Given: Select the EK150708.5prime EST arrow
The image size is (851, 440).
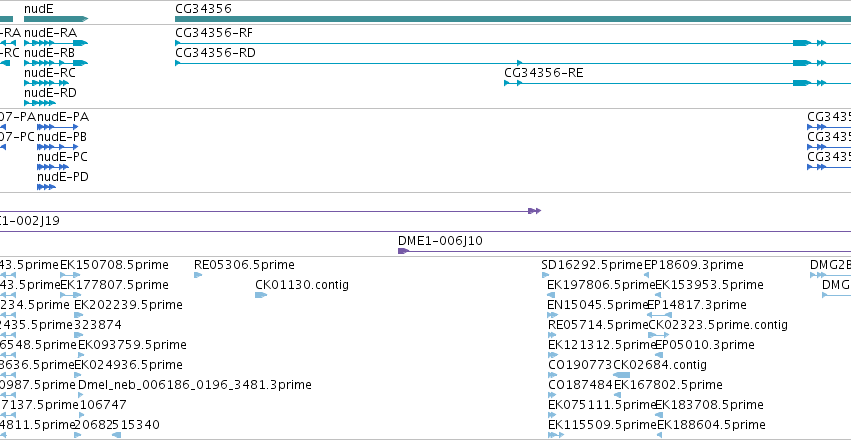Looking at the screenshot, I should (x=70, y=275).
